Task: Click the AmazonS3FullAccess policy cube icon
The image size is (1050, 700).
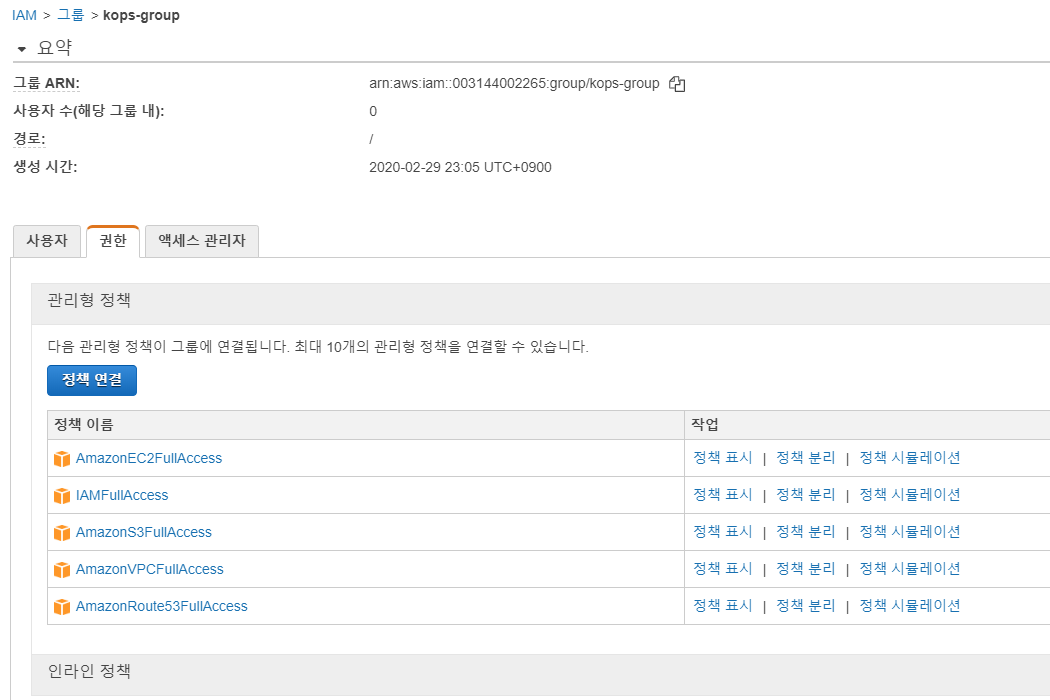Action: click(62, 533)
